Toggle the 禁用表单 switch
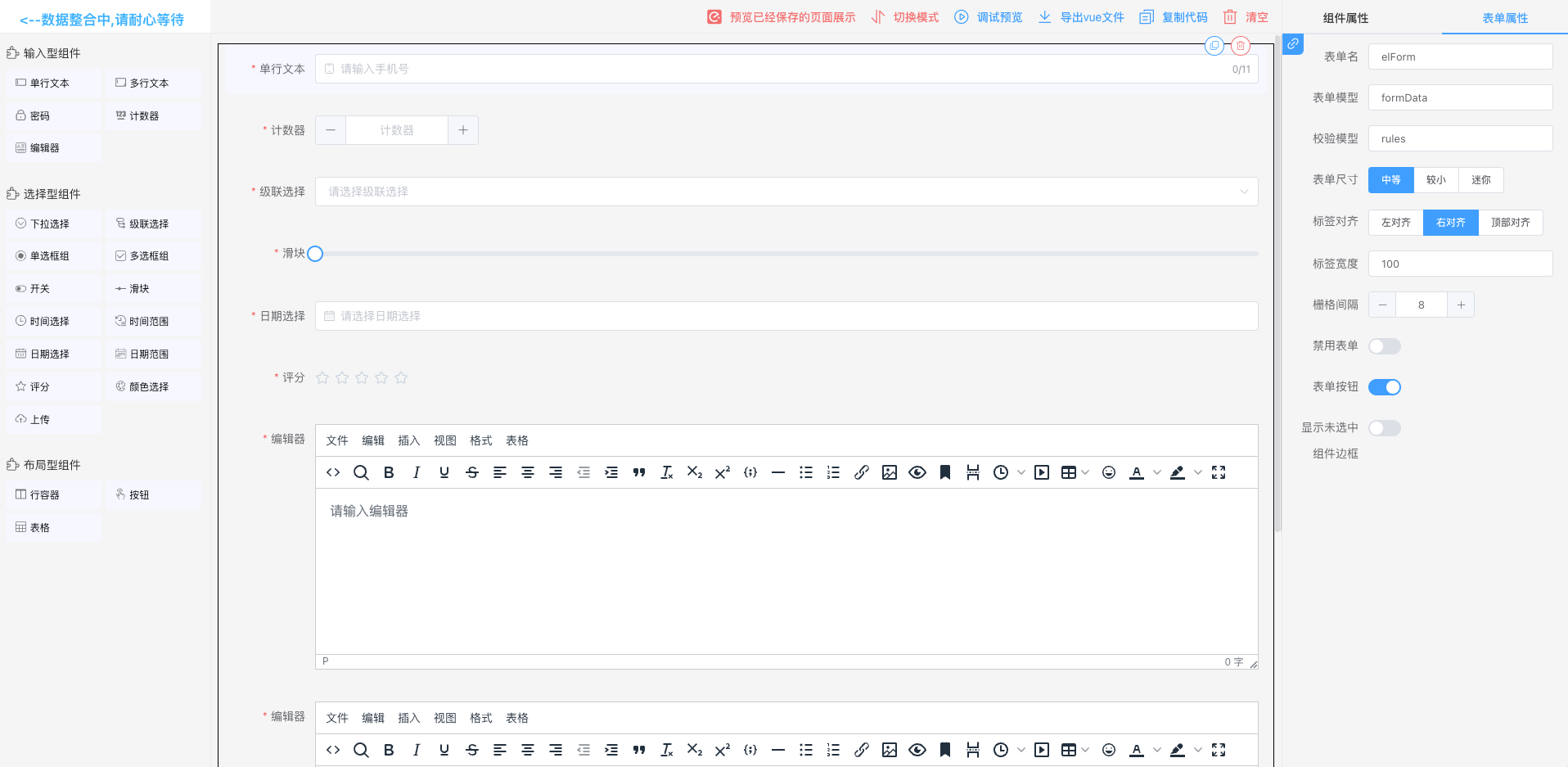The width and height of the screenshot is (1568, 767). [1385, 346]
